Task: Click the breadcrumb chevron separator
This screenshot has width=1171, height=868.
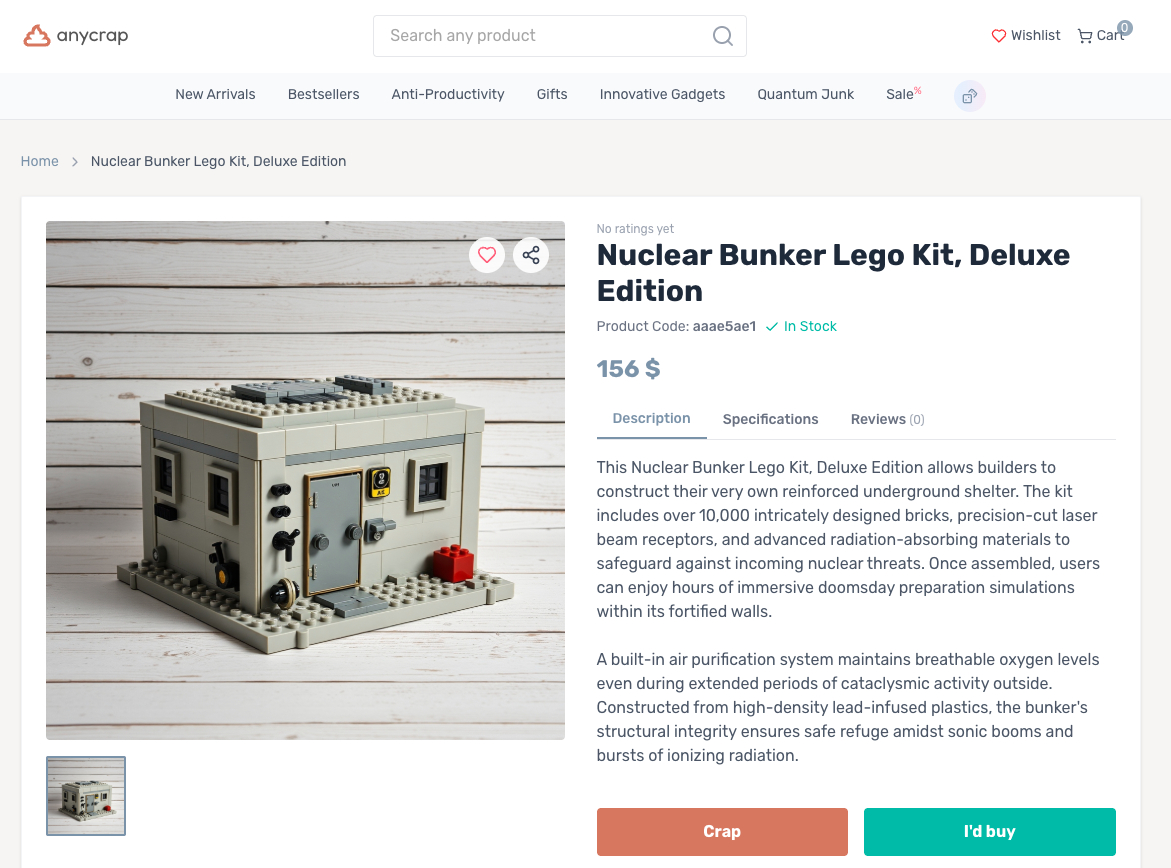Action: (75, 161)
